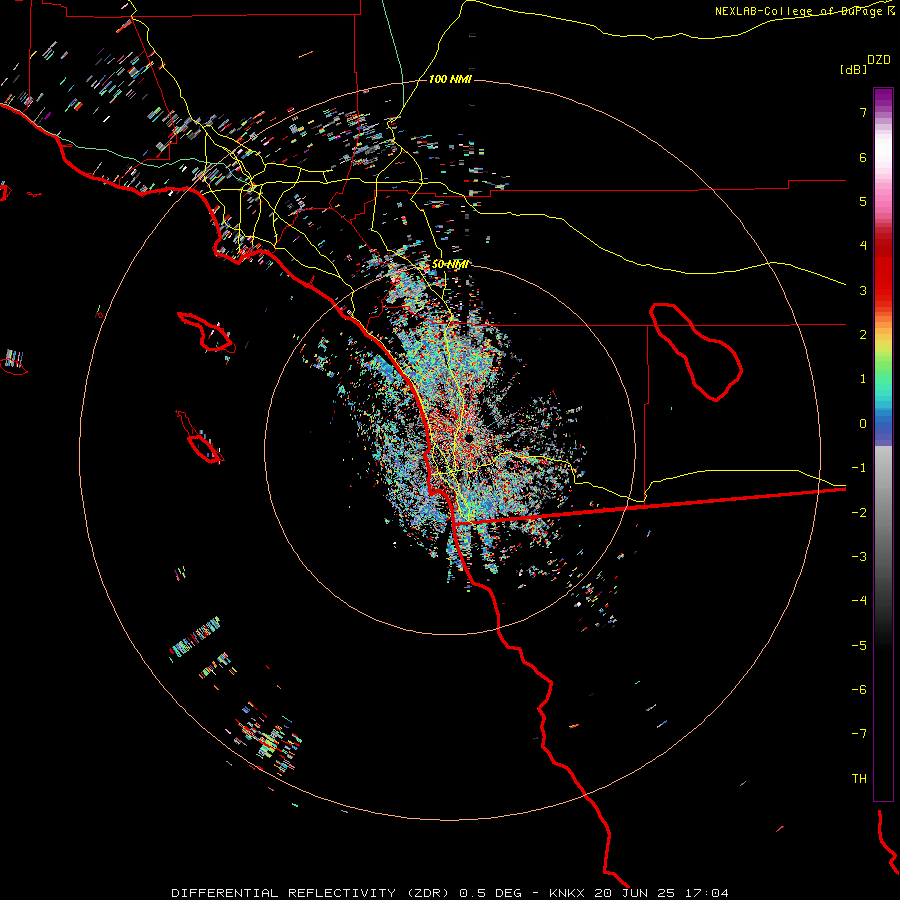The image size is (900, 900).
Task: Click the scale value -1
Action: pos(859,468)
